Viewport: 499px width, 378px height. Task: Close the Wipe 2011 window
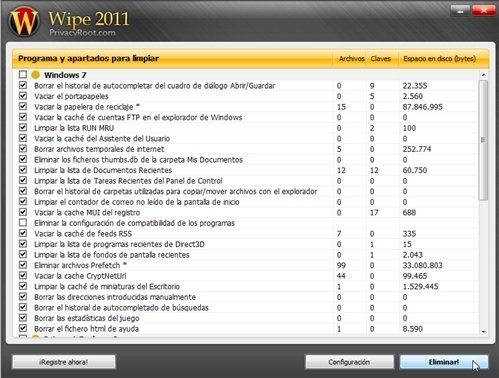[x=483, y=11]
